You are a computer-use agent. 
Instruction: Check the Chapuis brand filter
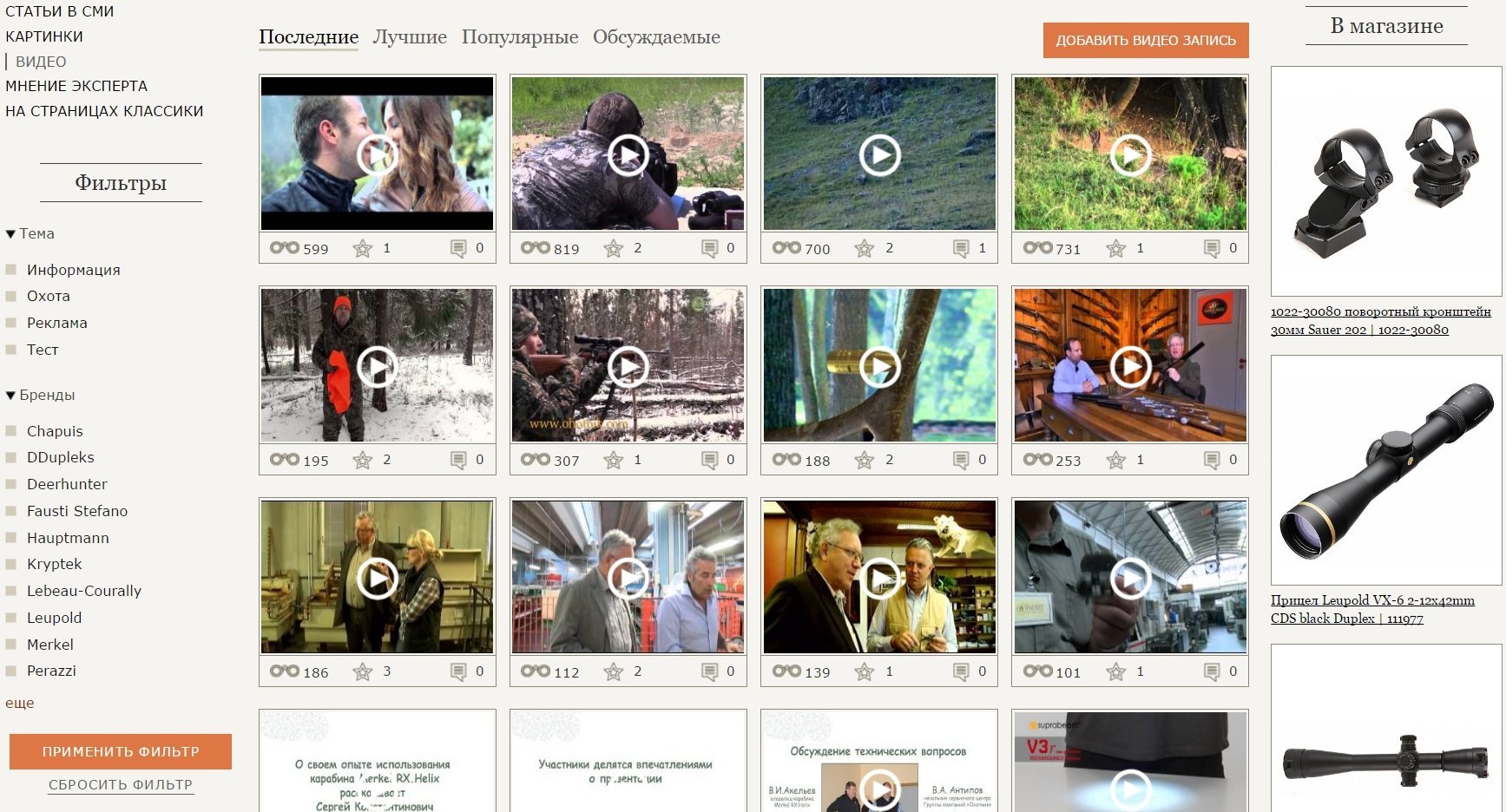11,431
